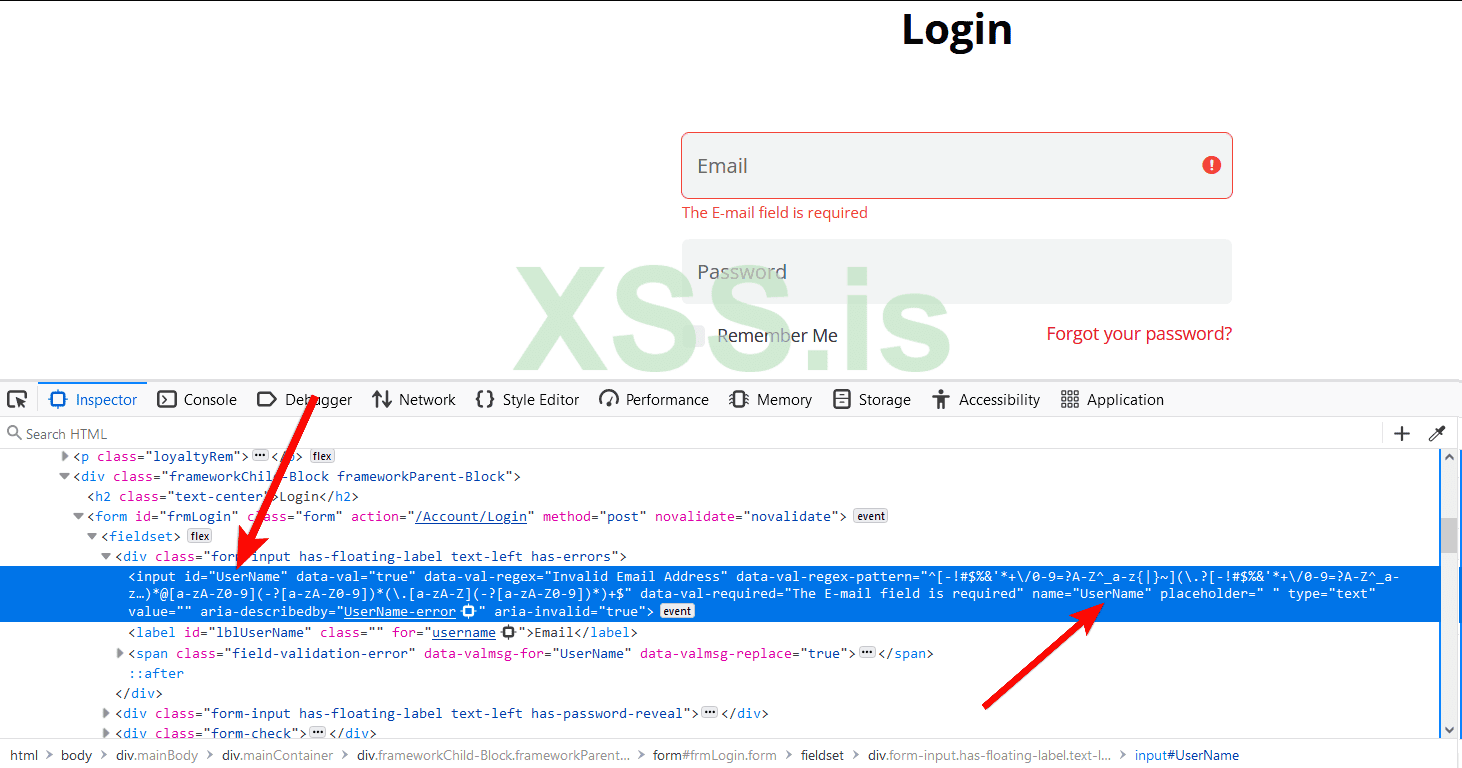The height and width of the screenshot is (768, 1462).
Task: Click the Login page heading
Action: click(x=957, y=29)
